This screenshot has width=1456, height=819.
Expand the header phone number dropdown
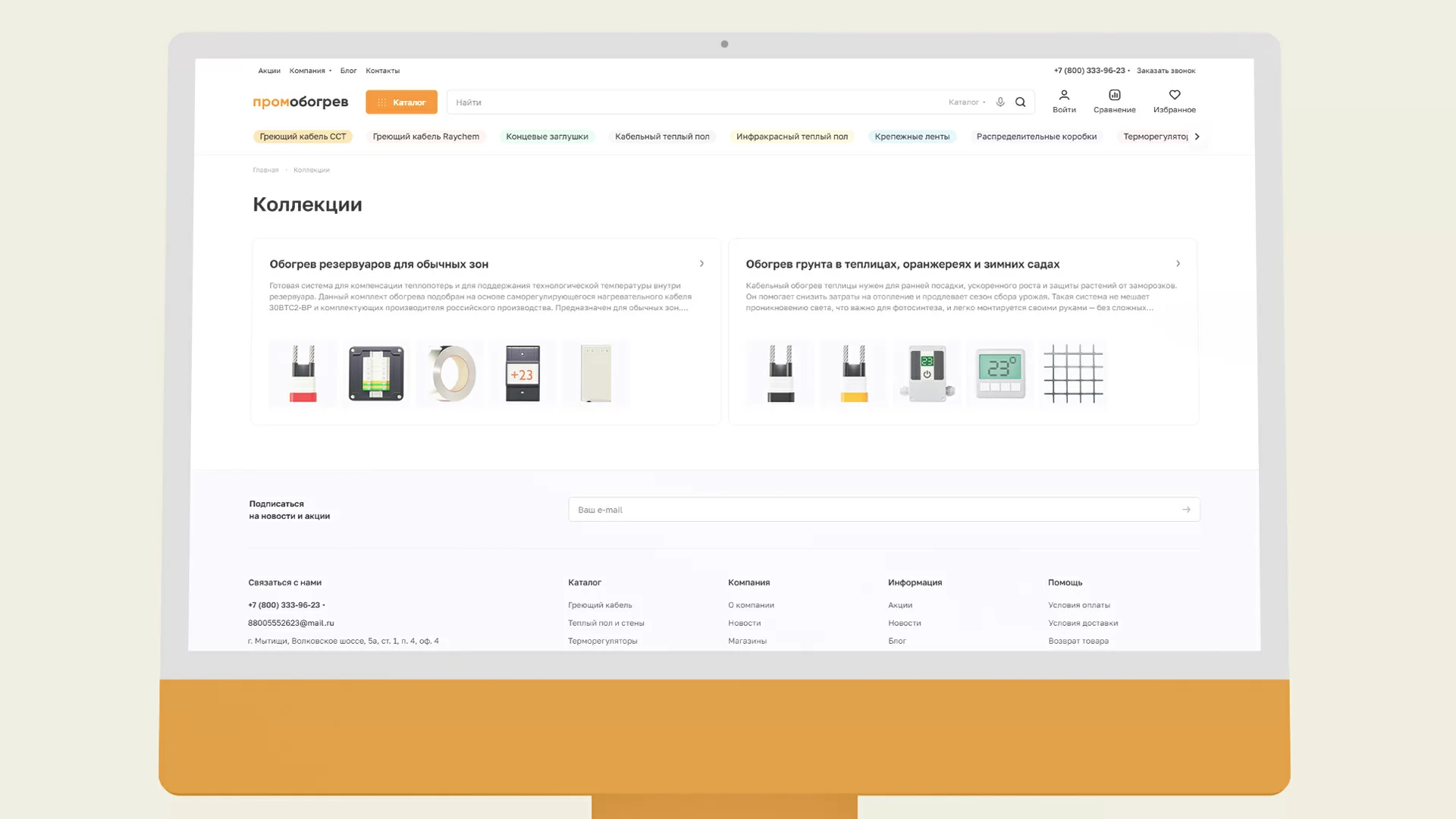point(1091,71)
